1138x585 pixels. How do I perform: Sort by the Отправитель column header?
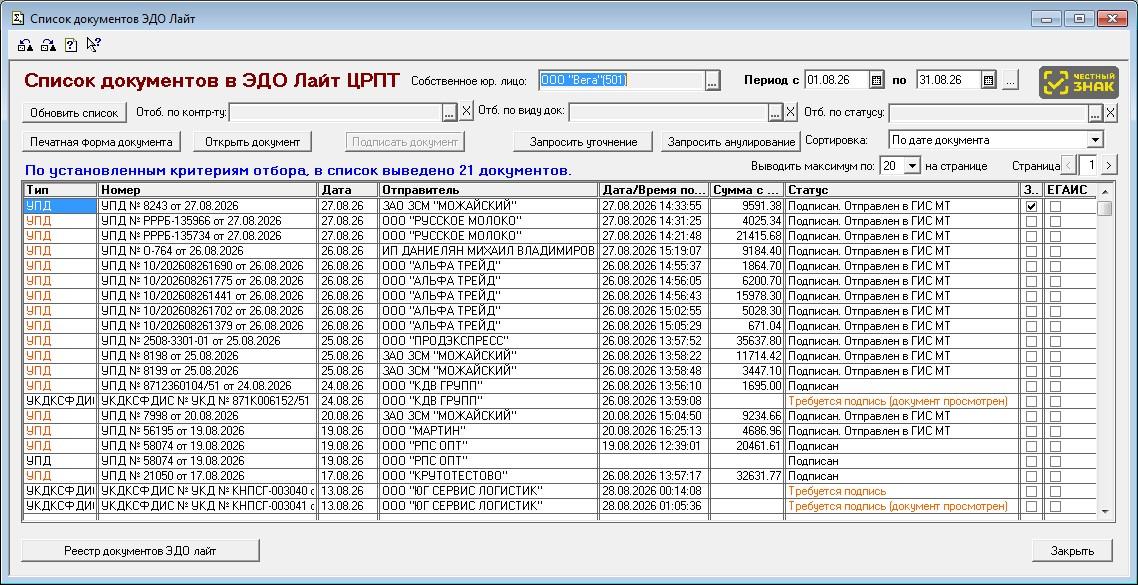488,190
